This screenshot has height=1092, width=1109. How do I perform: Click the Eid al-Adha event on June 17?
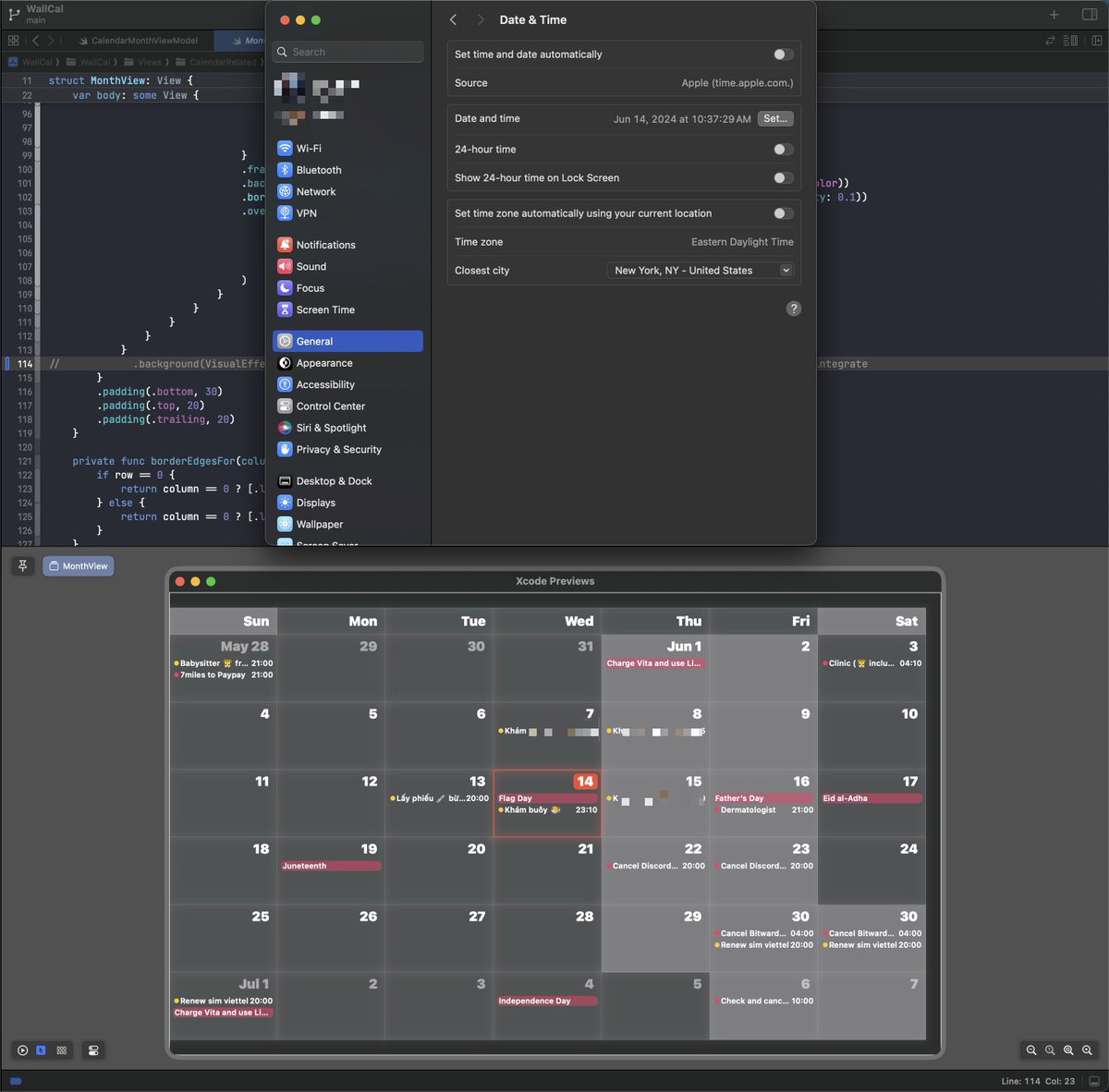(871, 798)
